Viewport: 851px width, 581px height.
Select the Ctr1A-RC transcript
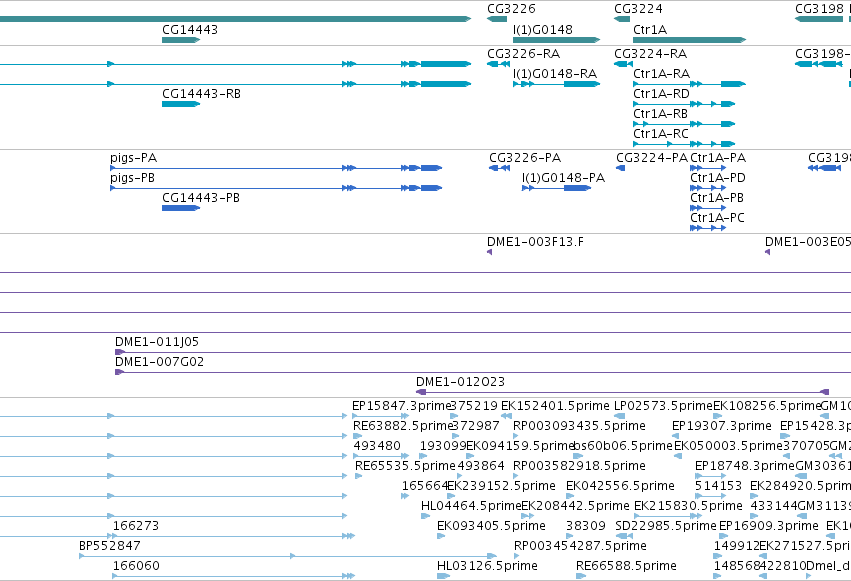684,144
